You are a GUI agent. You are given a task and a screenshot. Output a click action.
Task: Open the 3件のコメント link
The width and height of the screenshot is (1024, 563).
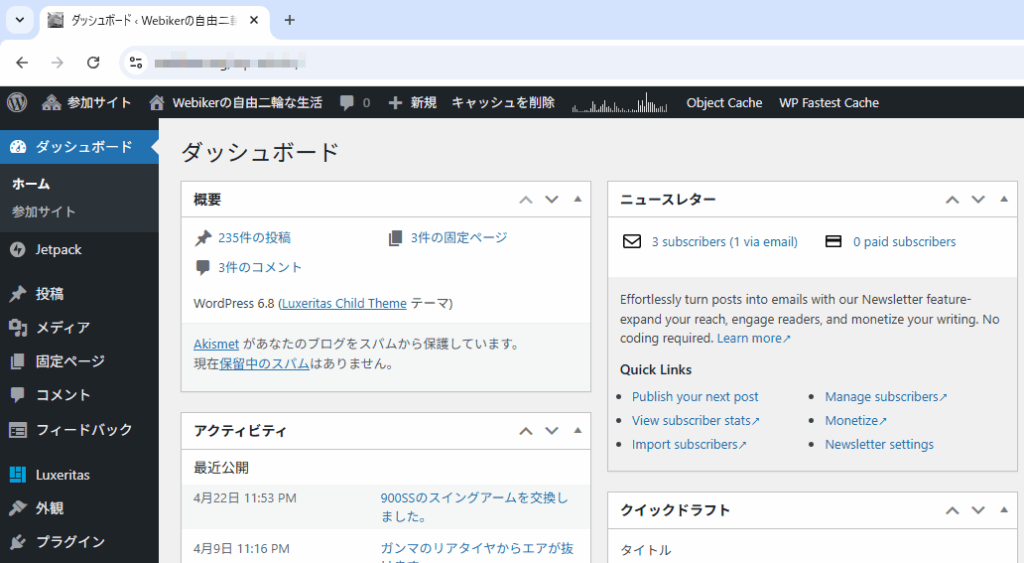click(x=259, y=267)
